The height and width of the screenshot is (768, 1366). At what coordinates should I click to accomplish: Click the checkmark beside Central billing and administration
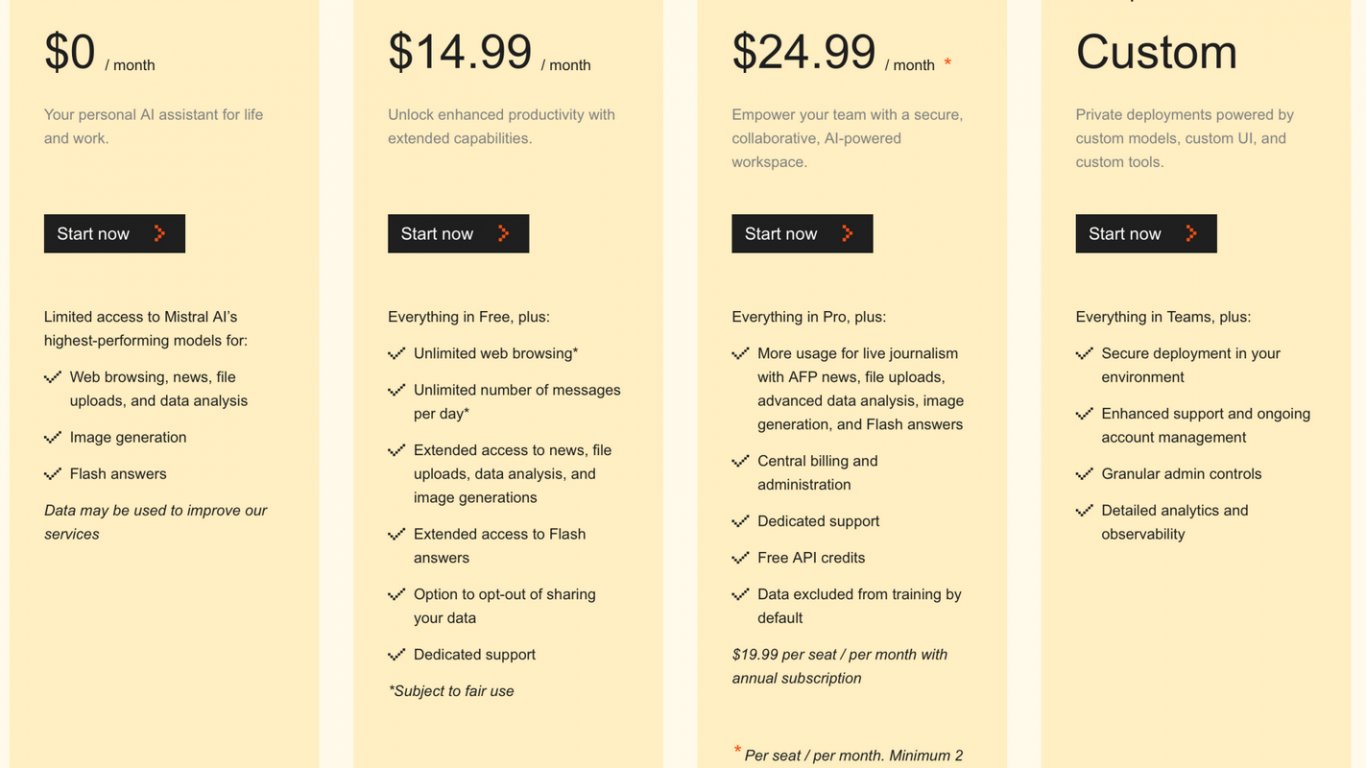[x=741, y=461]
